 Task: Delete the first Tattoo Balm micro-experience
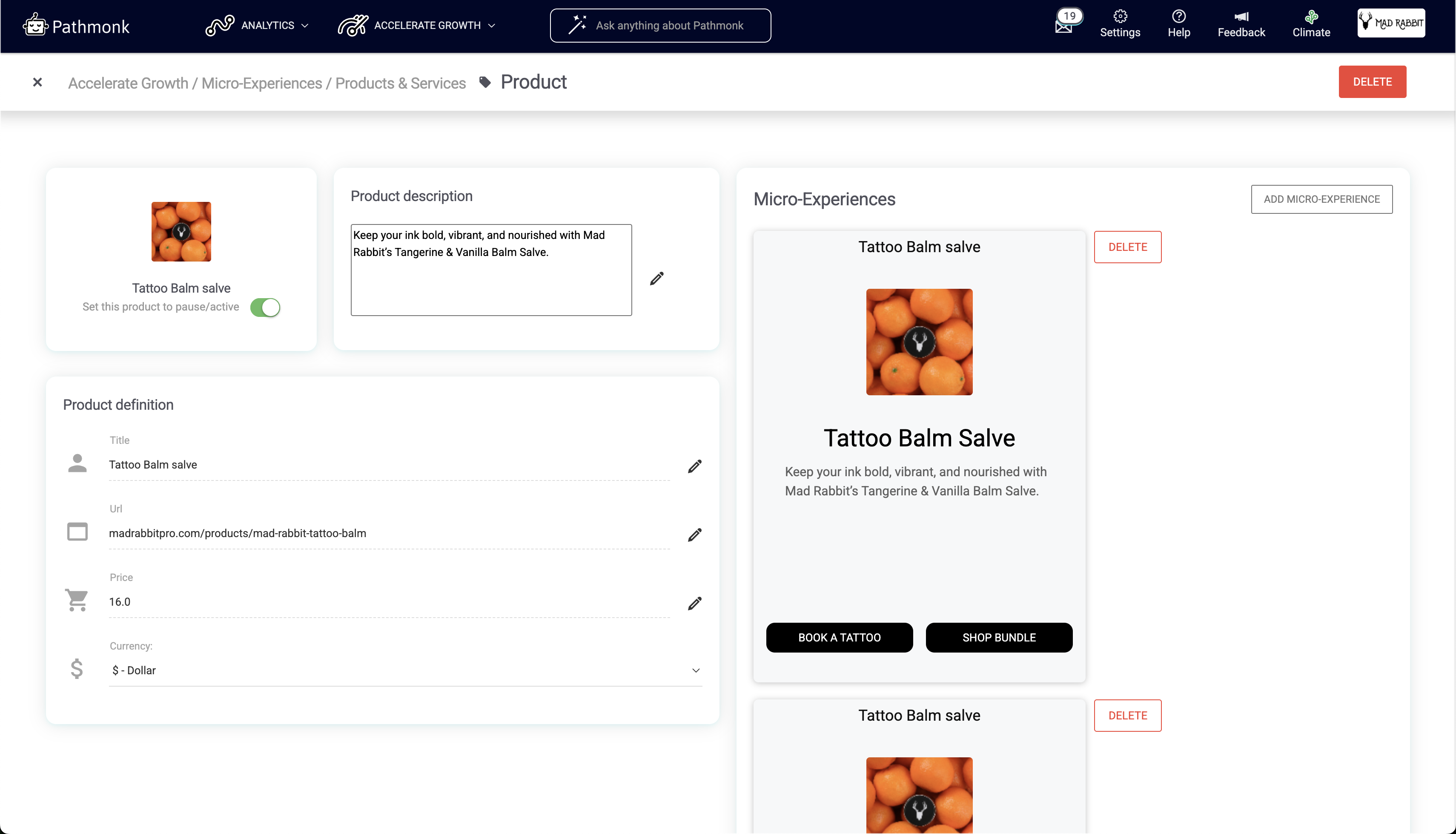1127,247
